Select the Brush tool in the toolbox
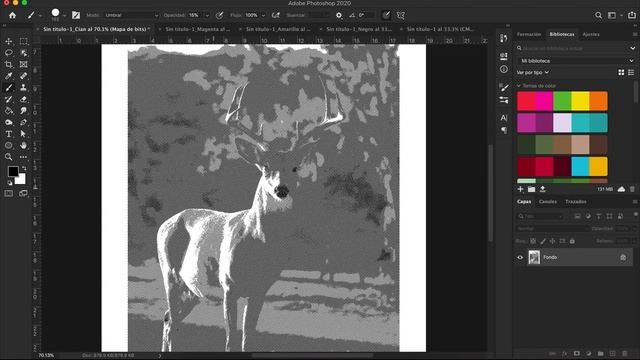Image resolution: width=640 pixels, height=360 pixels. (9, 87)
